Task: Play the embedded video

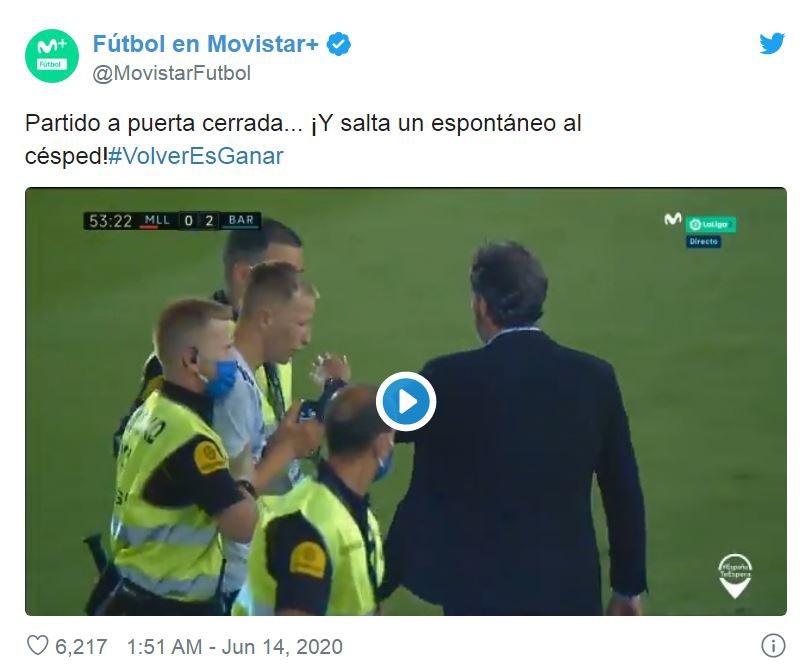Action: (406, 401)
